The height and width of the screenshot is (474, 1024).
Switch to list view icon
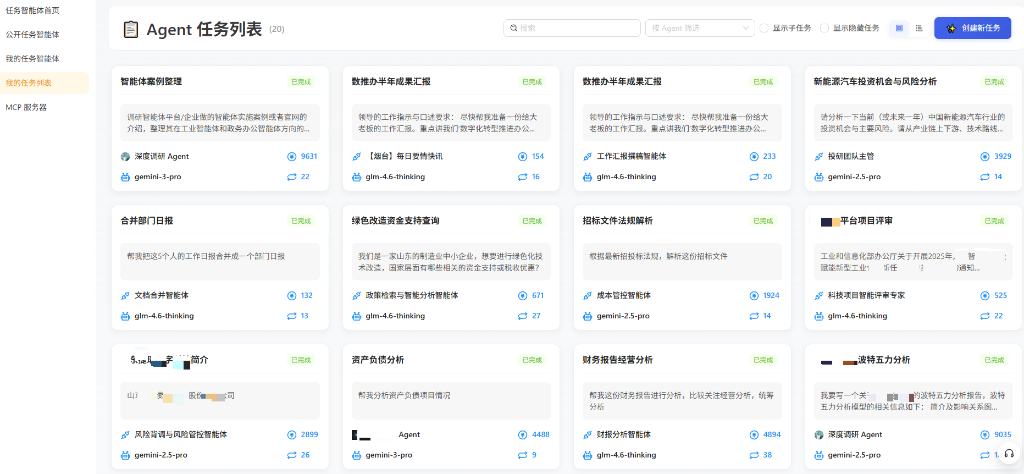918,28
